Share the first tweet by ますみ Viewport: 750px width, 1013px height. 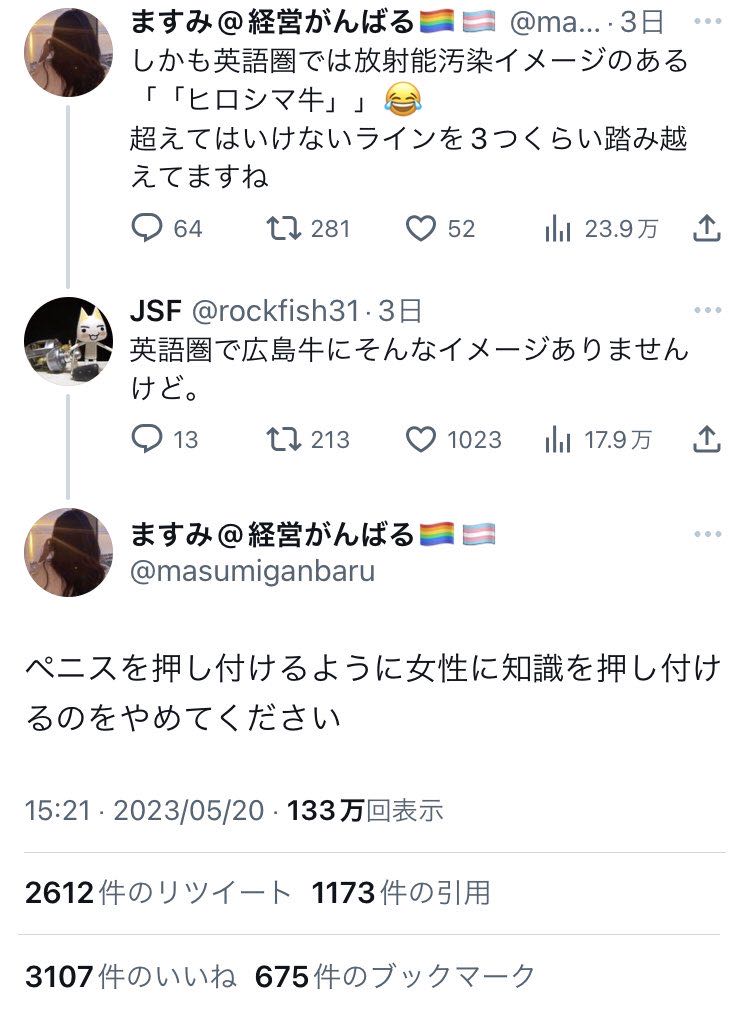pyautogui.click(x=706, y=229)
